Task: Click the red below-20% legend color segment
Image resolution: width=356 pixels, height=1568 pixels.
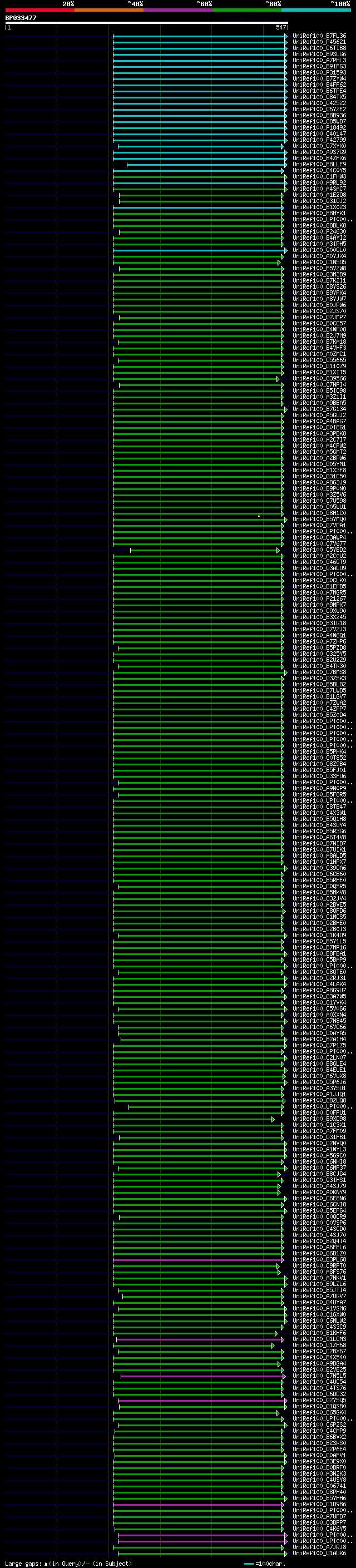Action: [39, 10]
